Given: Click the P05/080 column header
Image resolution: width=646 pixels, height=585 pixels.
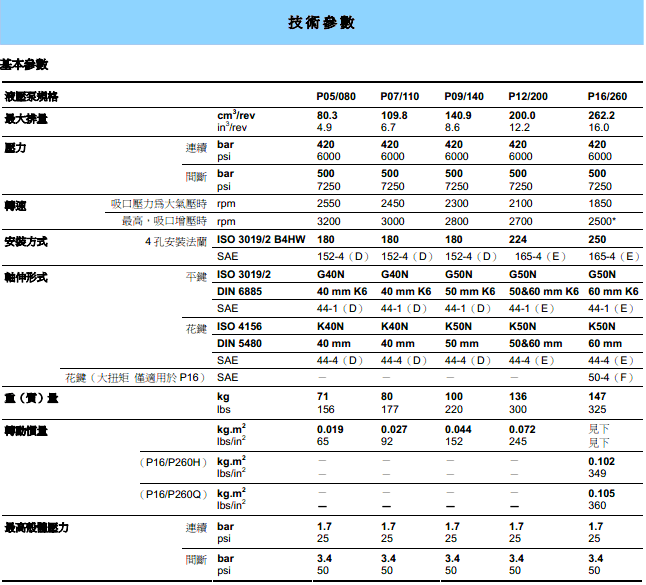Looking at the screenshot, I should pos(336,97).
